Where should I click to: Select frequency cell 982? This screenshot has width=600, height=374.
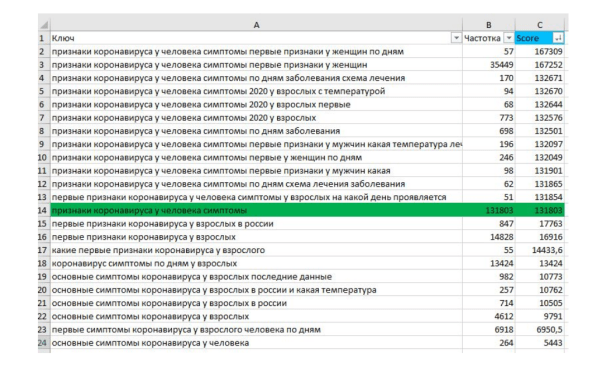pyautogui.click(x=489, y=276)
